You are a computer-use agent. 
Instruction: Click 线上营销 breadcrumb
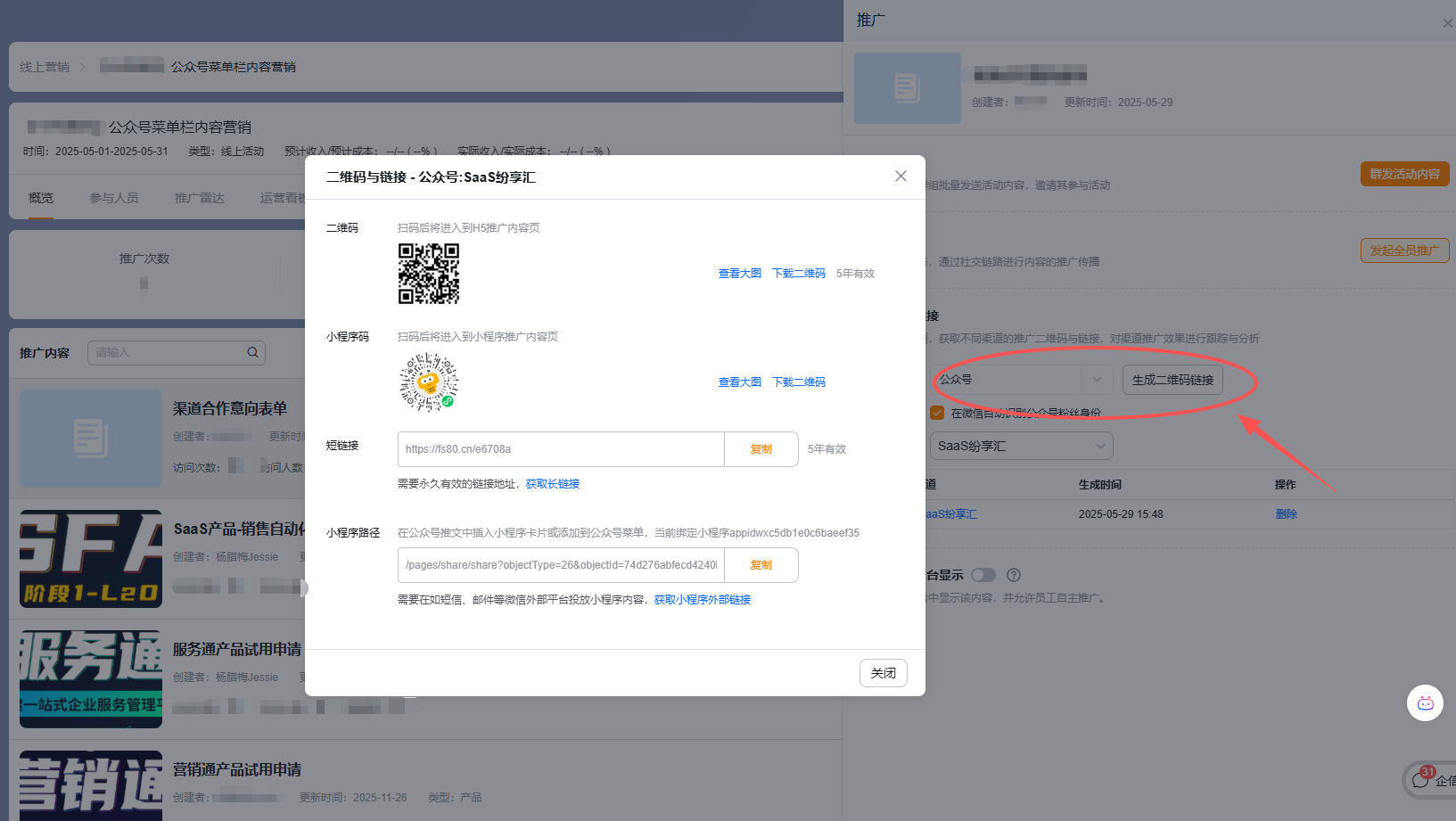point(45,67)
